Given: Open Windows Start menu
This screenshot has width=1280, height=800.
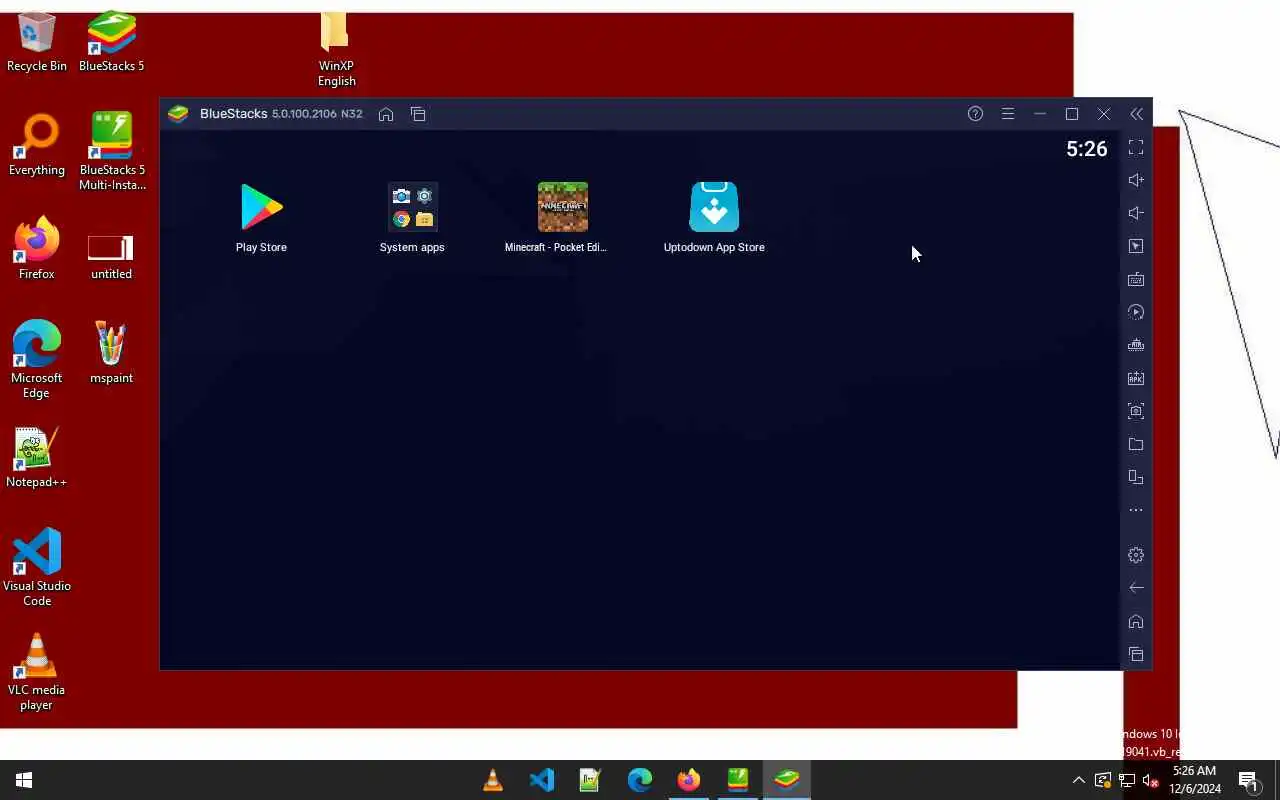Looking at the screenshot, I should [24, 780].
